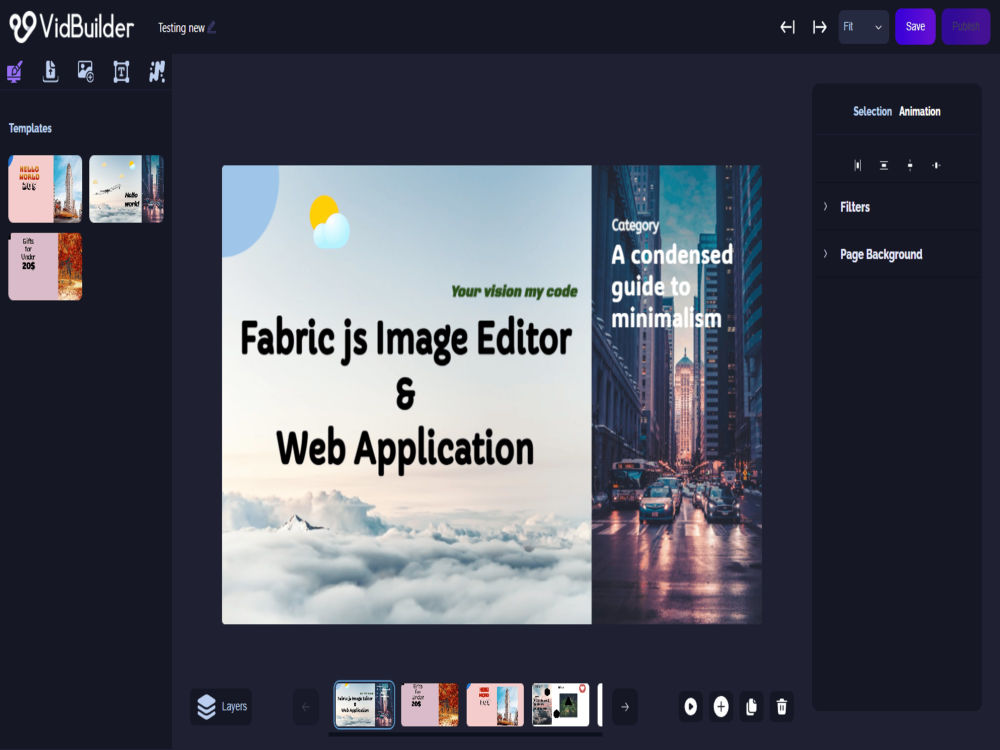Image resolution: width=1000 pixels, height=750 pixels.
Task: Click the third alignment icon in the Selection panel
Action: pos(910,165)
